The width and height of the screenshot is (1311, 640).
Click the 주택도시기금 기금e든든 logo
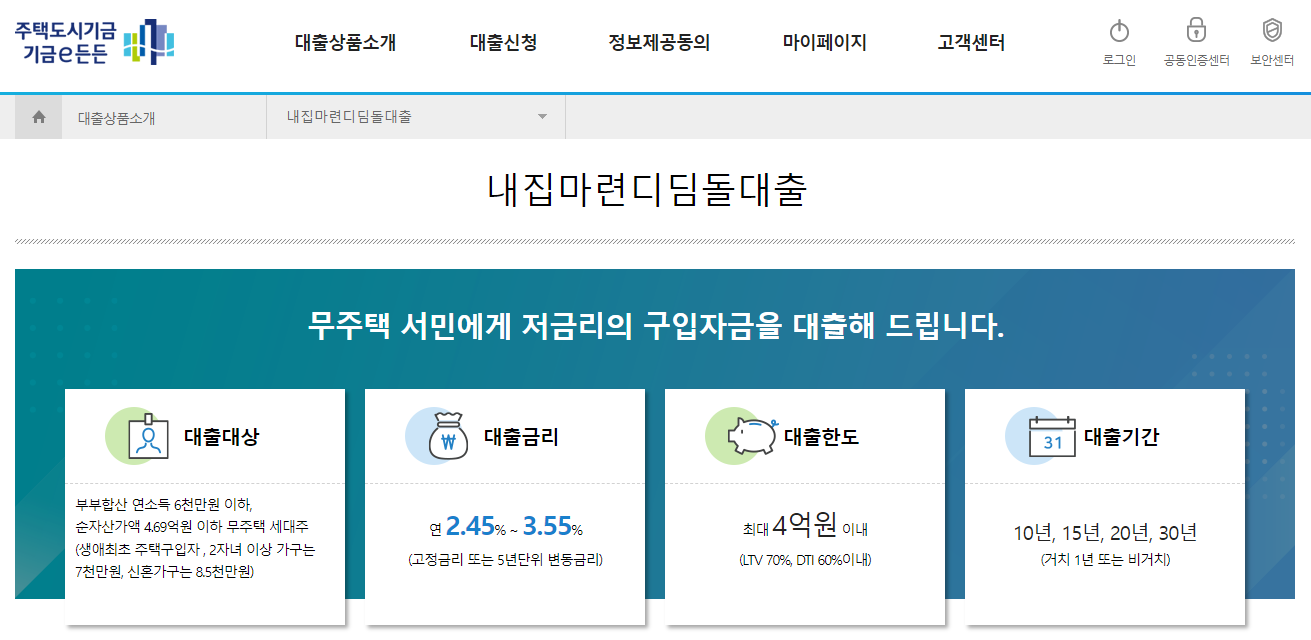(95, 42)
